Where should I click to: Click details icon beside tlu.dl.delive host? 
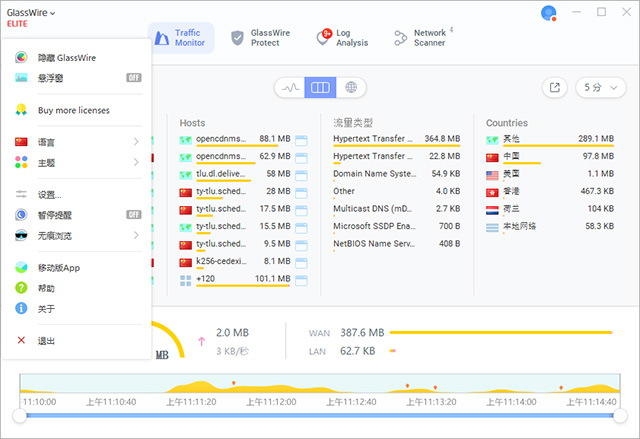(300, 174)
